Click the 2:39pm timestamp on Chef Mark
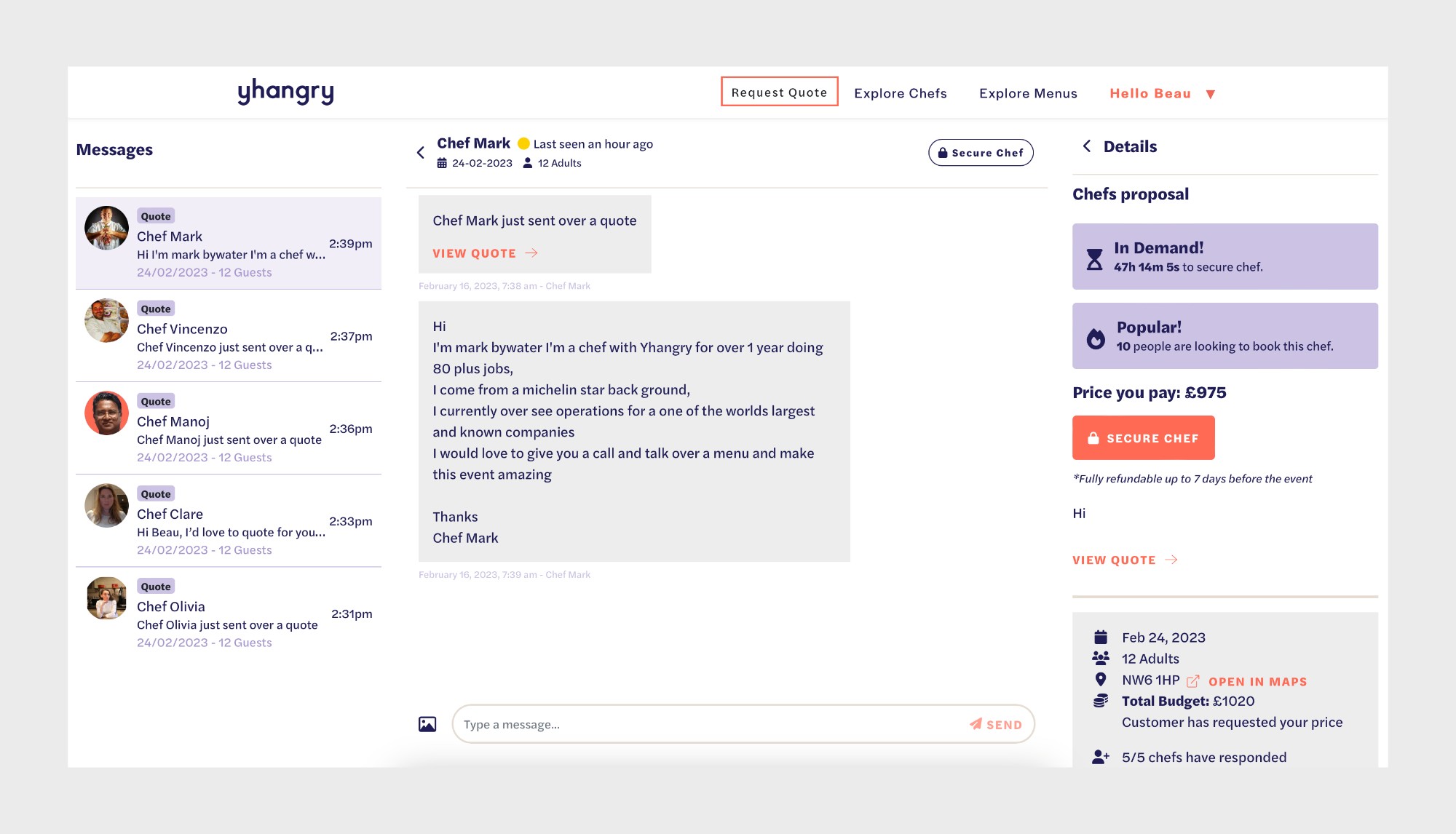The image size is (1456, 834). click(350, 243)
